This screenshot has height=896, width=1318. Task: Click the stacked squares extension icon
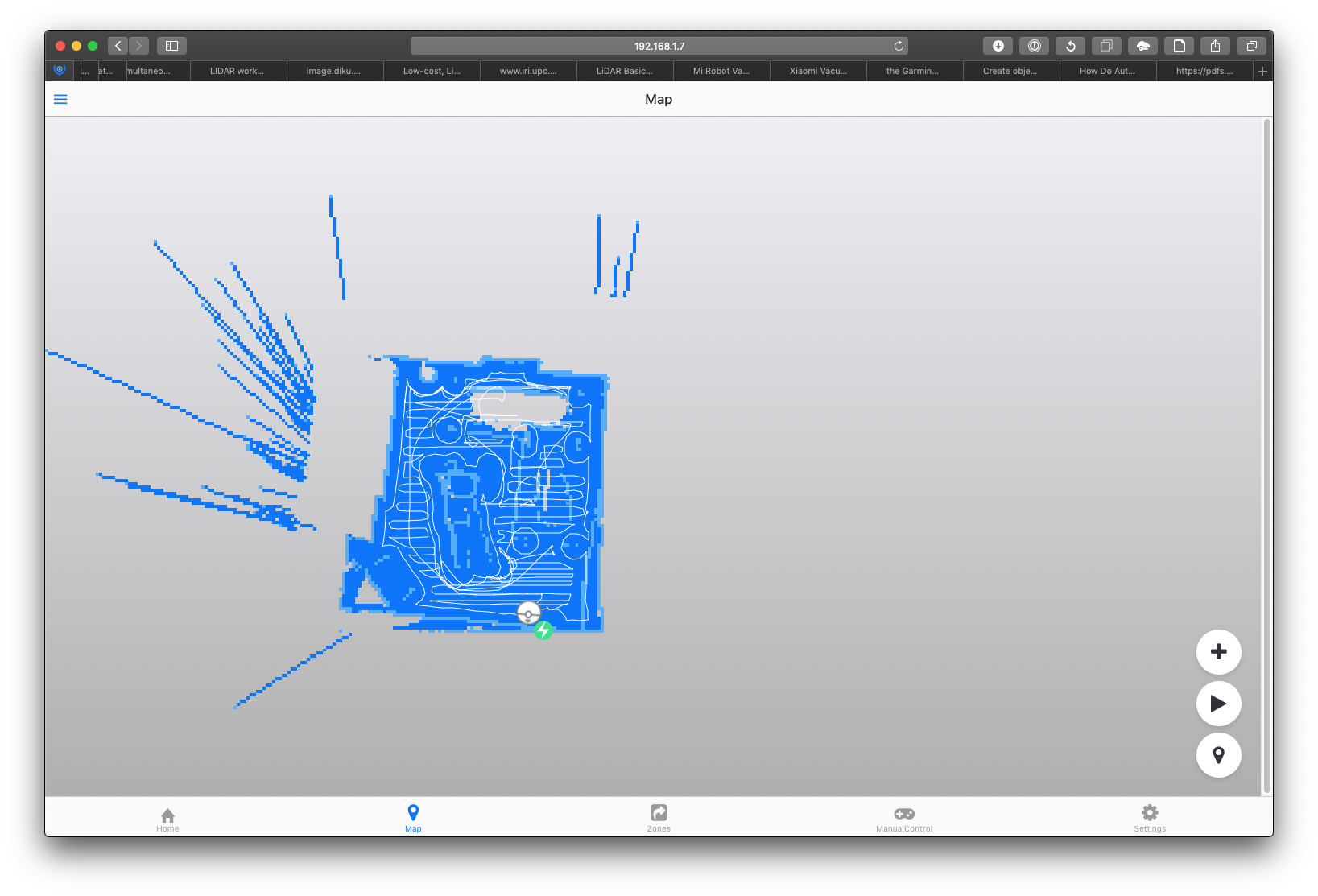(x=1106, y=46)
